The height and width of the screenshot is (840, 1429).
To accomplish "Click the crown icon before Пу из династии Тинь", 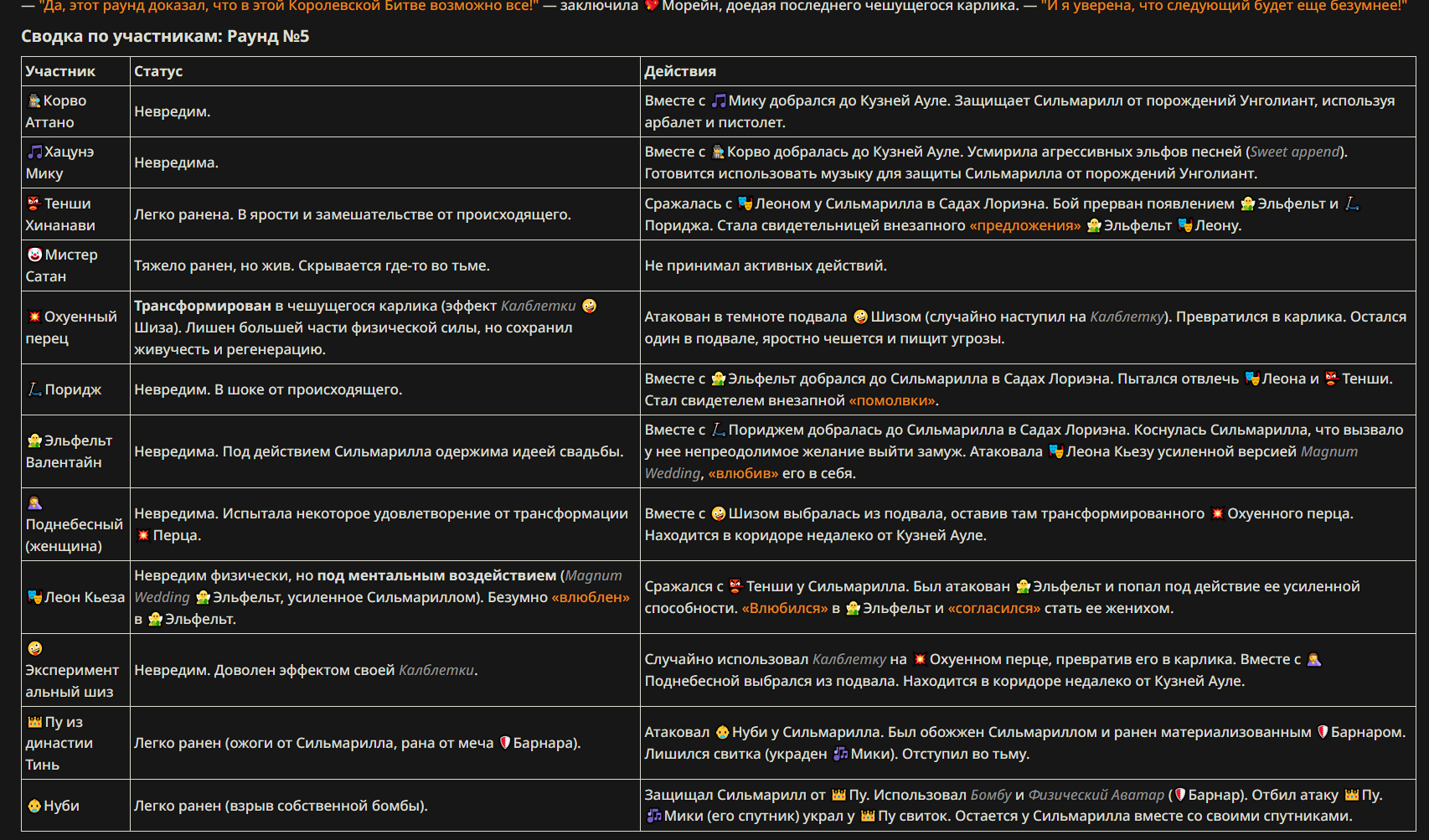I will click(34, 722).
